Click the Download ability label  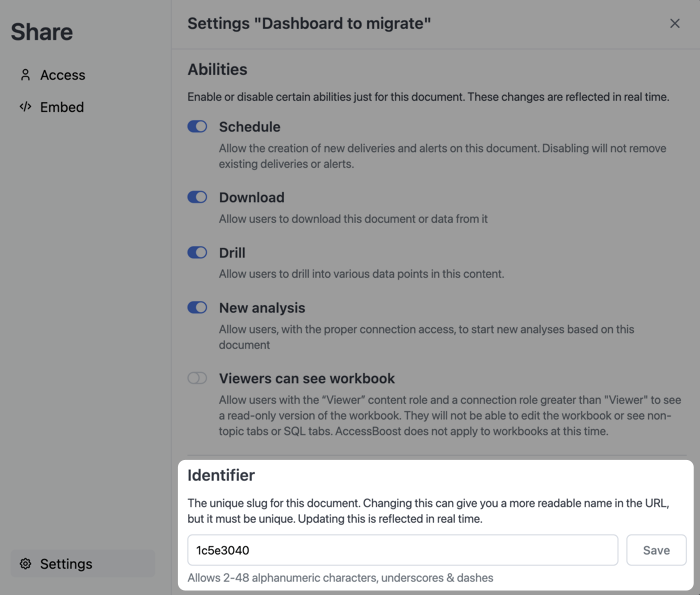click(x=251, y=198)
